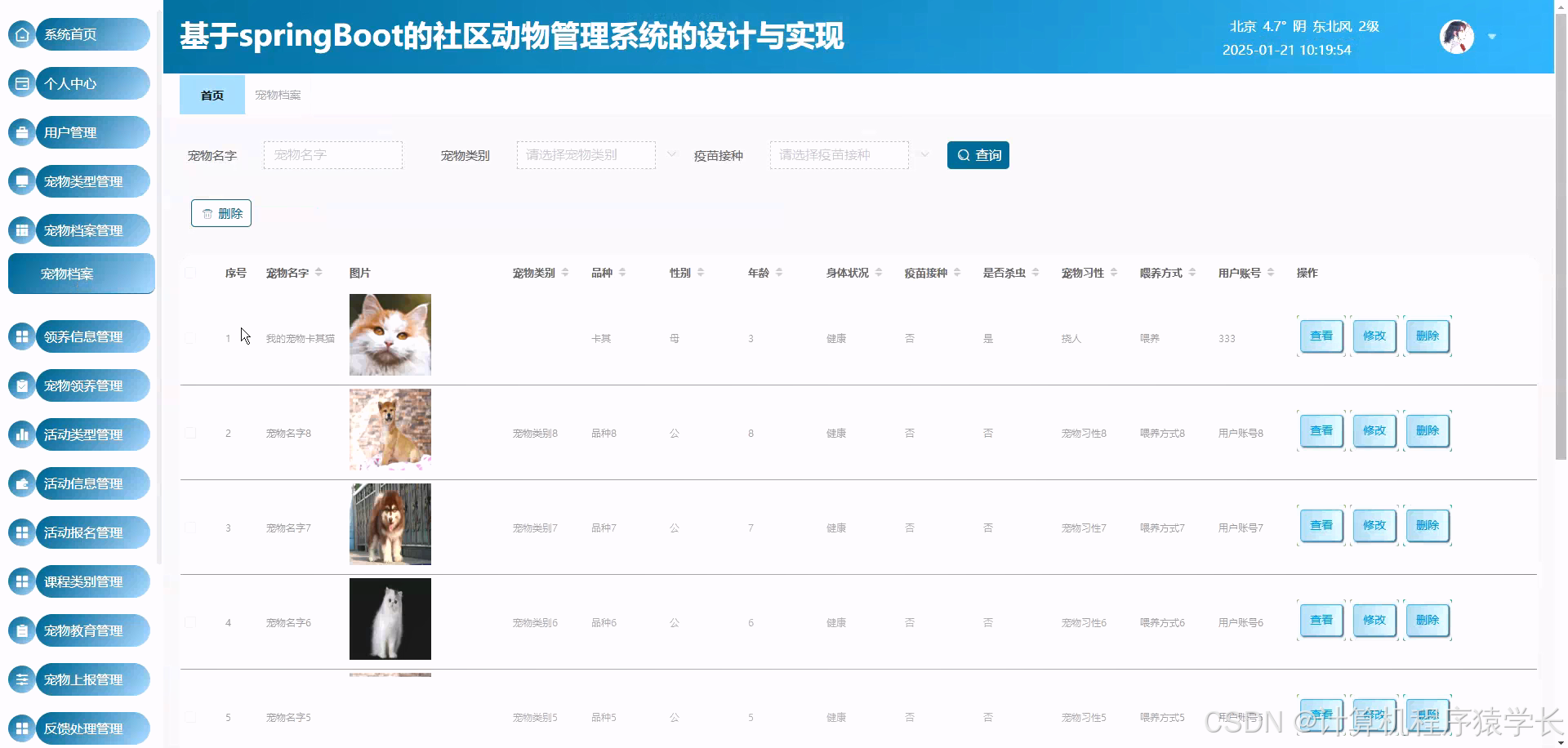Screen dimensions: 1568x748
Task: Toggle the select-all checkbox in table header
Action: pyautogui.click(x=190, y=273)
